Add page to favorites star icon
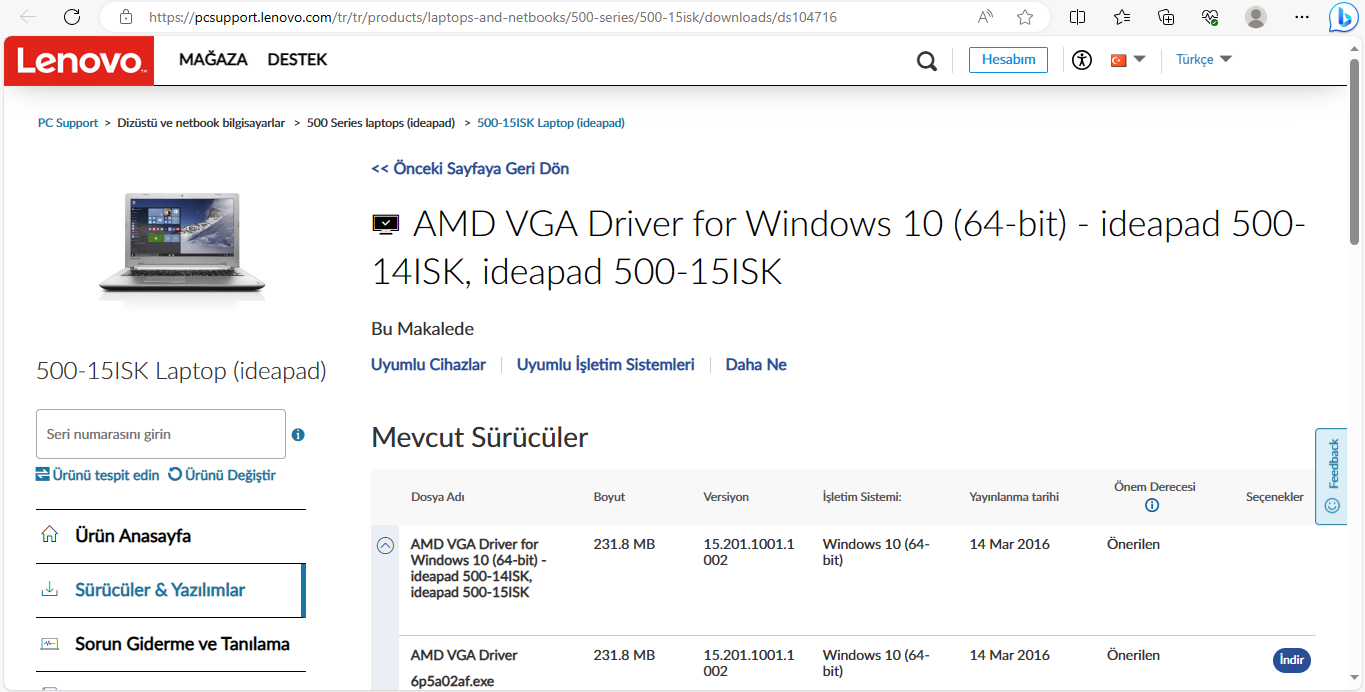 coord(1025,17)
